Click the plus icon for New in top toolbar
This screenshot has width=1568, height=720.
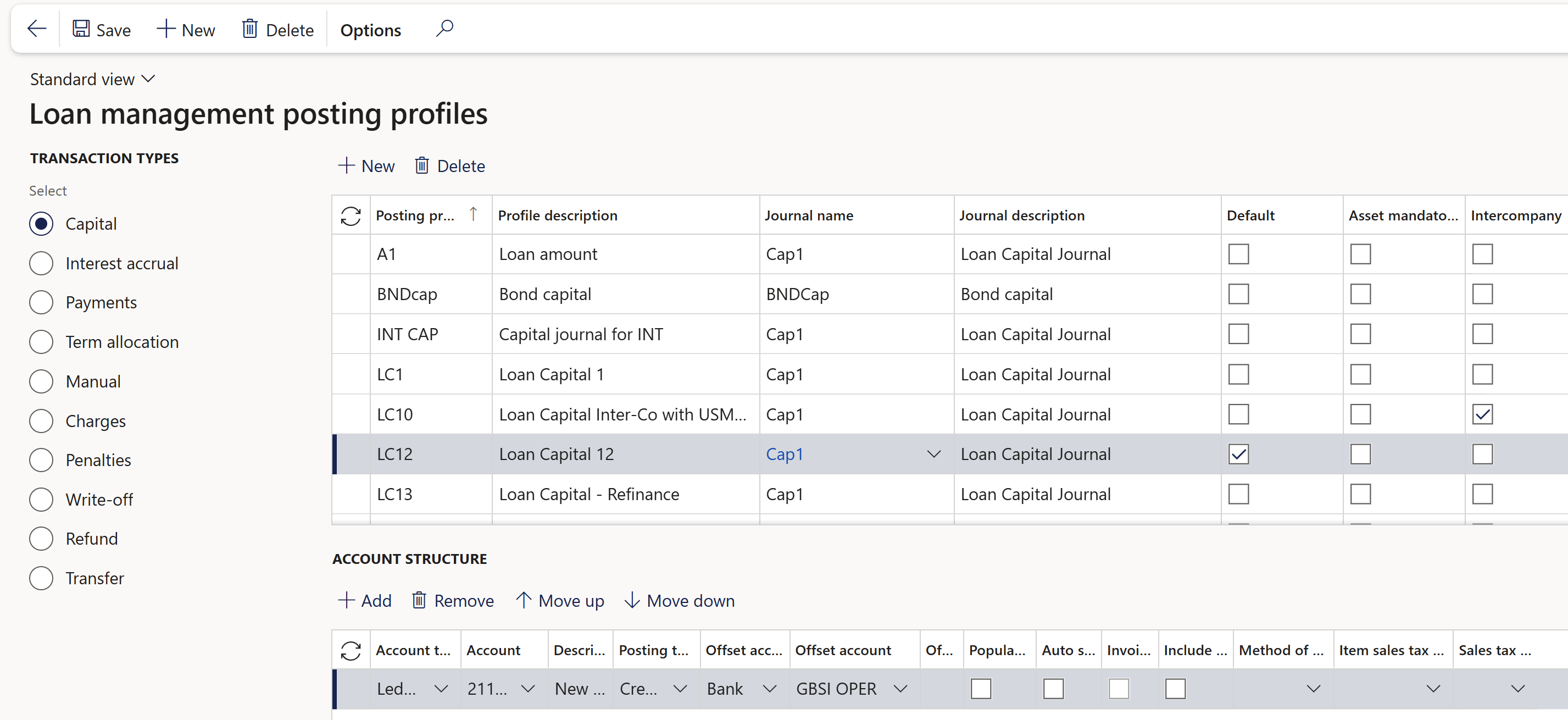coord(165,29)
